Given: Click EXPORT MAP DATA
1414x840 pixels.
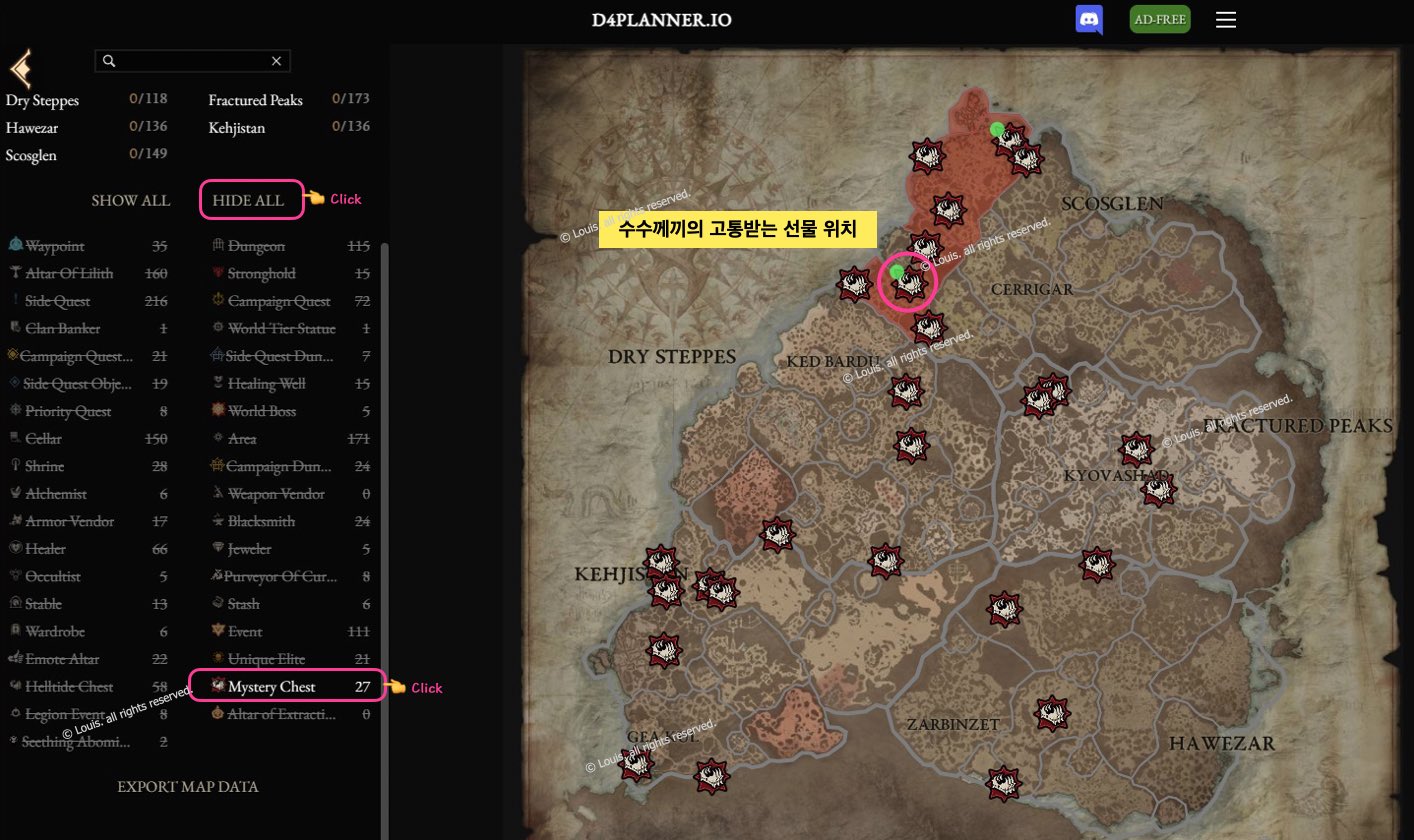Looking at the screenshot, I should 188,786.
